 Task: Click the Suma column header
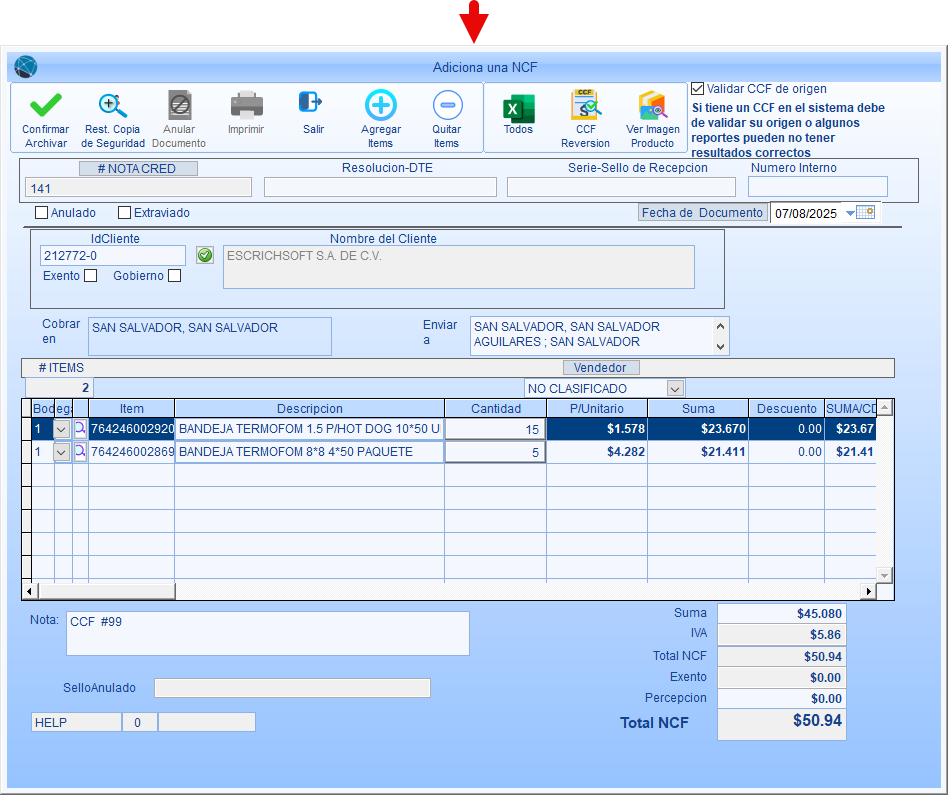[x=698, y=409]
